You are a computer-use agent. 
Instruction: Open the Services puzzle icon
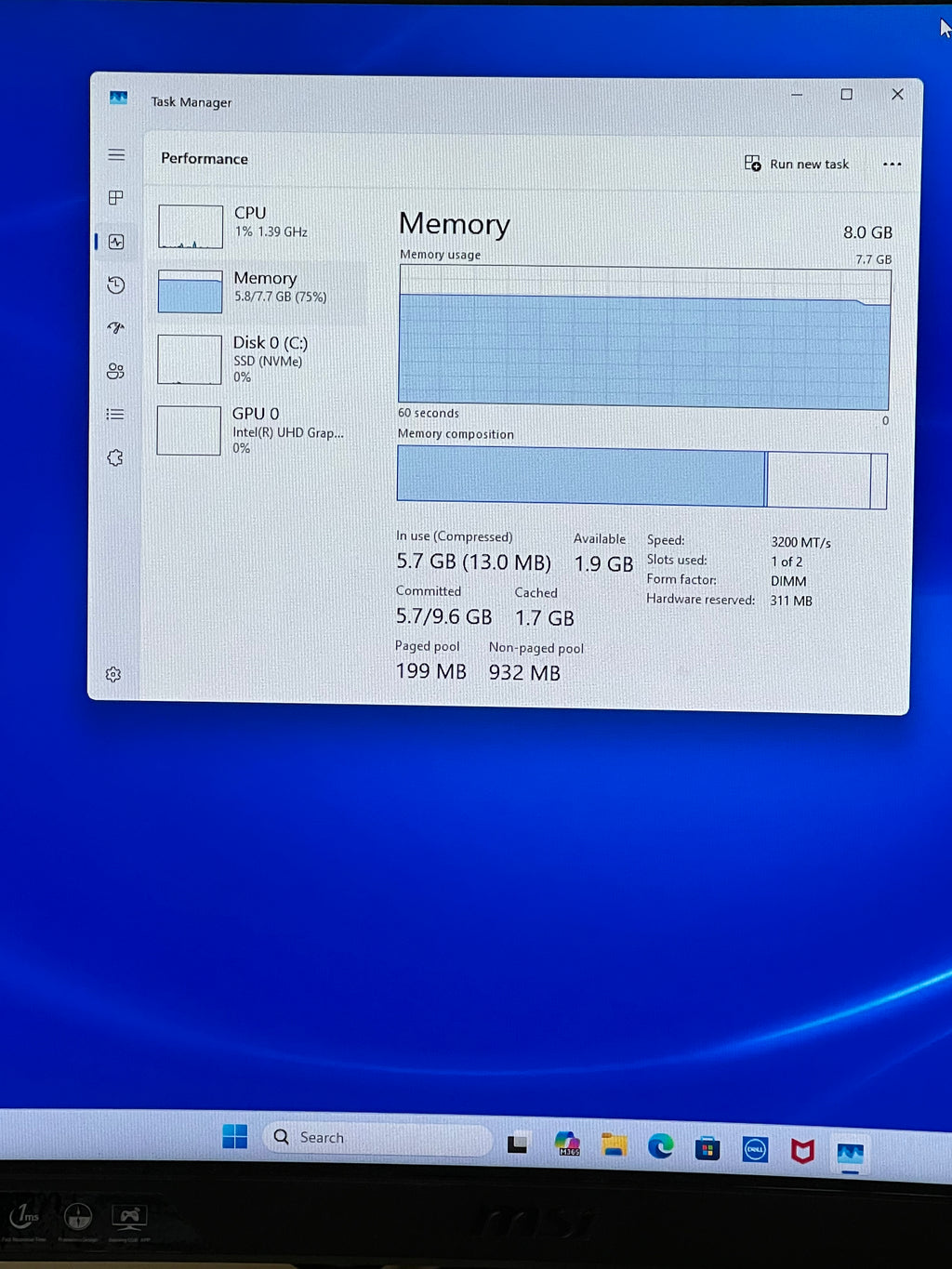coord(115,457)
